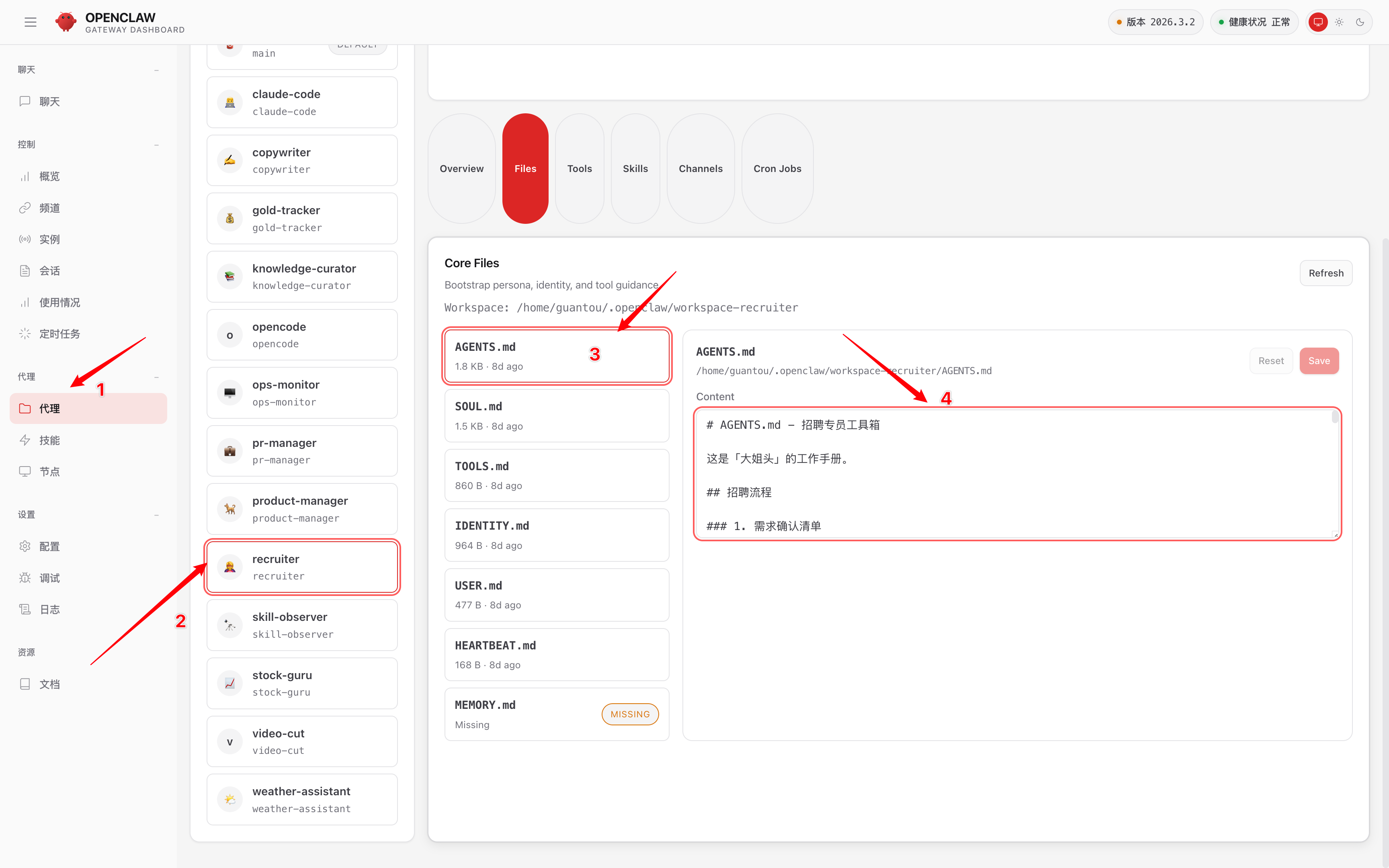Open 聊天 chat in sidebar
1389x868 pixels.
[x=49, y=102]
